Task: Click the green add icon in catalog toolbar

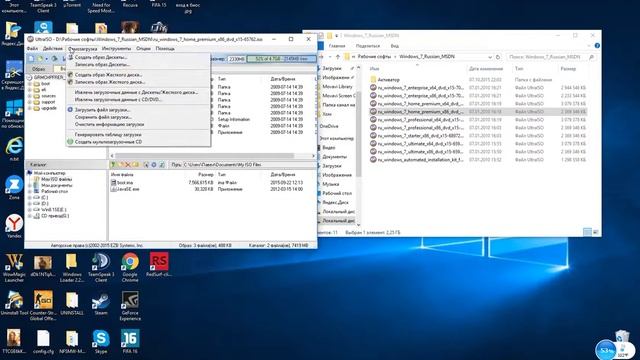Action: point(113,165)
